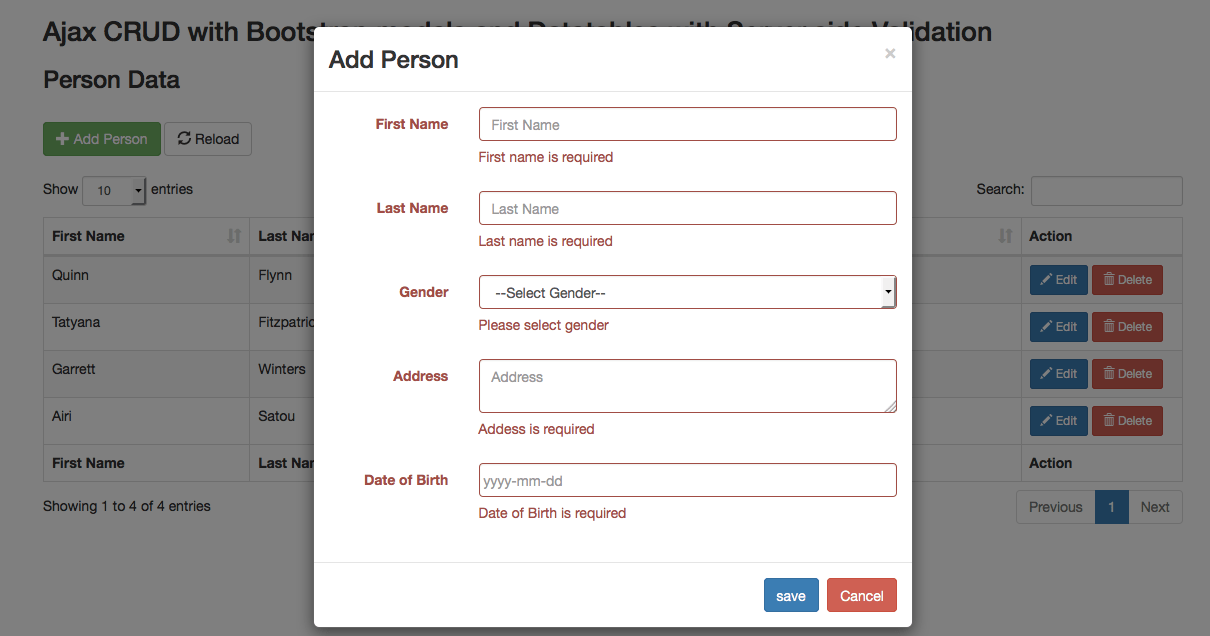Click the Reload button
This screenshot has width=1210, height=636.
point(208,139)
